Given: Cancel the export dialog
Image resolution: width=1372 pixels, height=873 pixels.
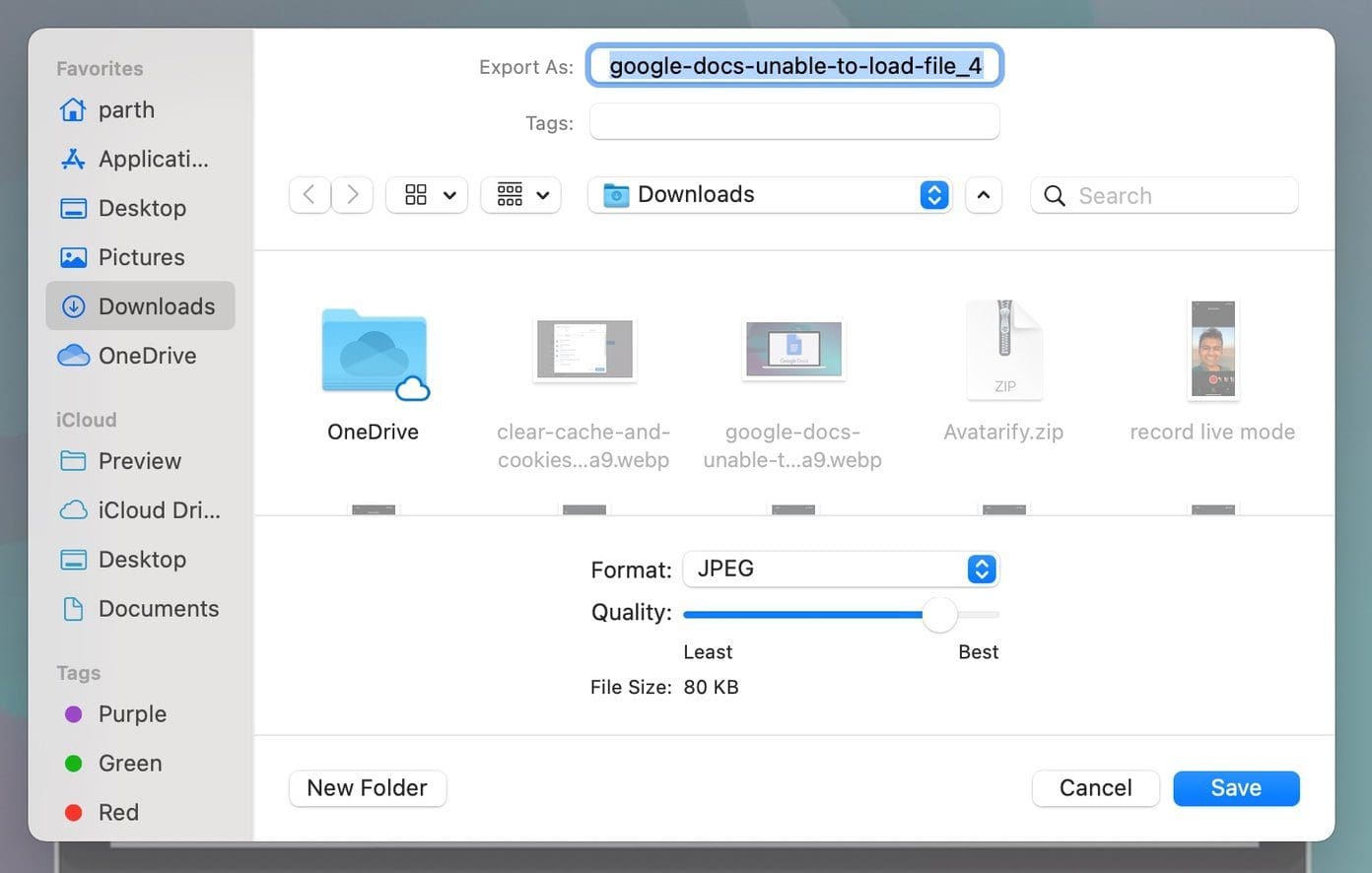Looking at the screenshot, I should [1095, 788].
